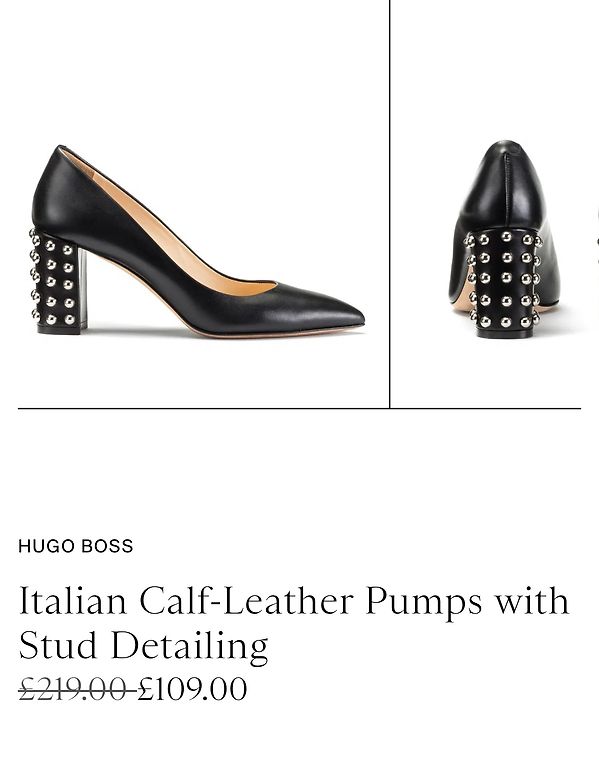Click the vertical divider between product images
The width and height of the screenshot is (599, 768).
tap(390, 204)
